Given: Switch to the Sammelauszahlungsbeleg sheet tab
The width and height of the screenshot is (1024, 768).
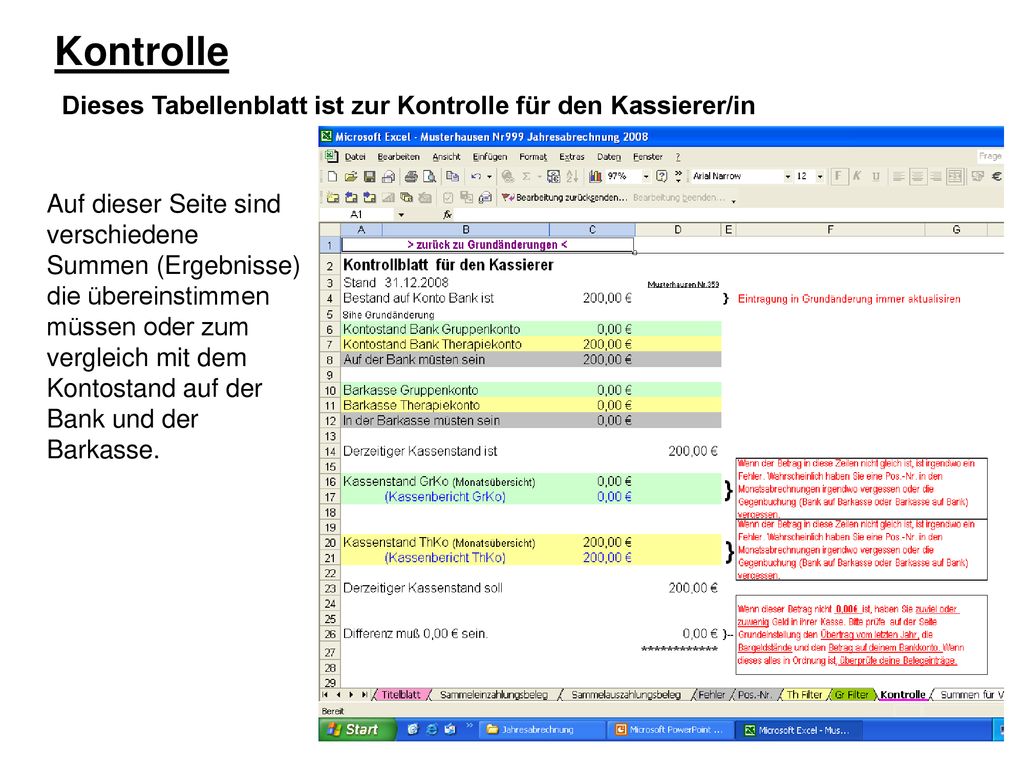Looking at the screenshot, I should click(626, 695).
